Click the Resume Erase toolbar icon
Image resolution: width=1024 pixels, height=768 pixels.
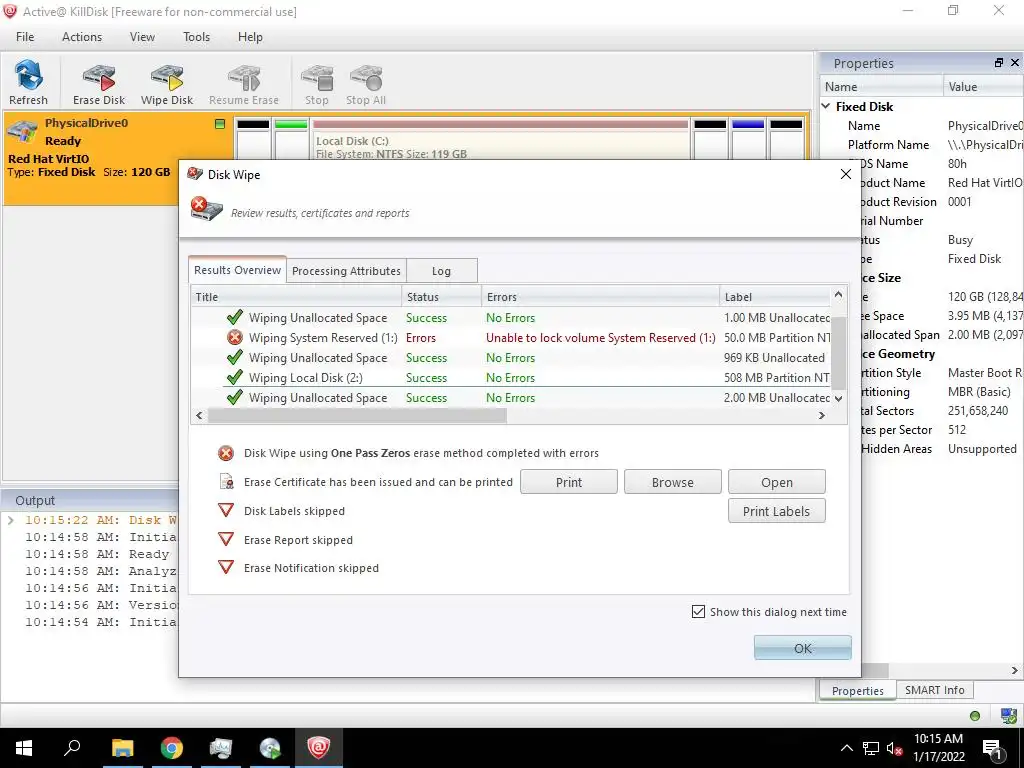tap(244, 82)
